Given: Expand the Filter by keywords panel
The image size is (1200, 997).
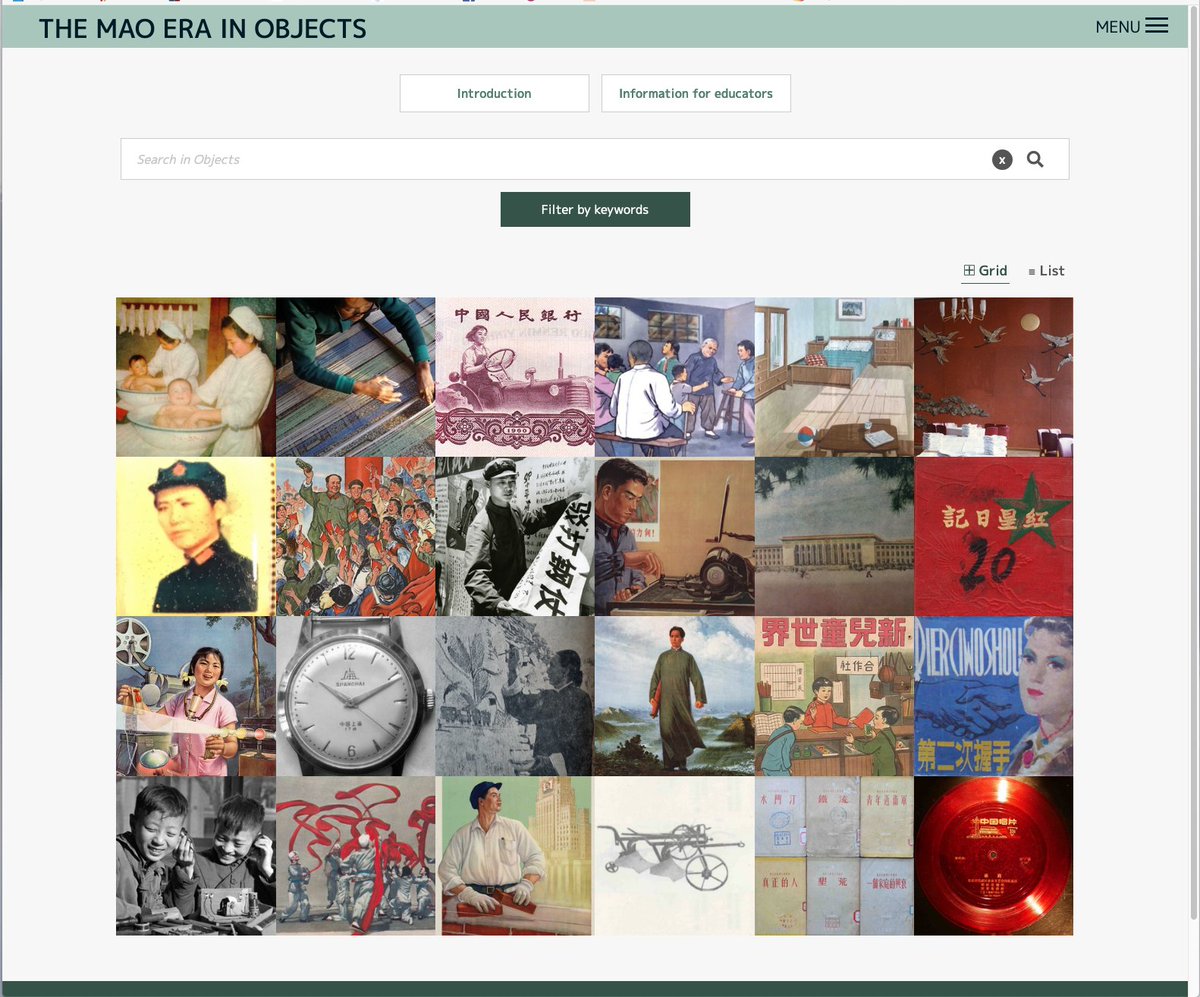Looking at the screenshot, I should click(x=595, y=210).
